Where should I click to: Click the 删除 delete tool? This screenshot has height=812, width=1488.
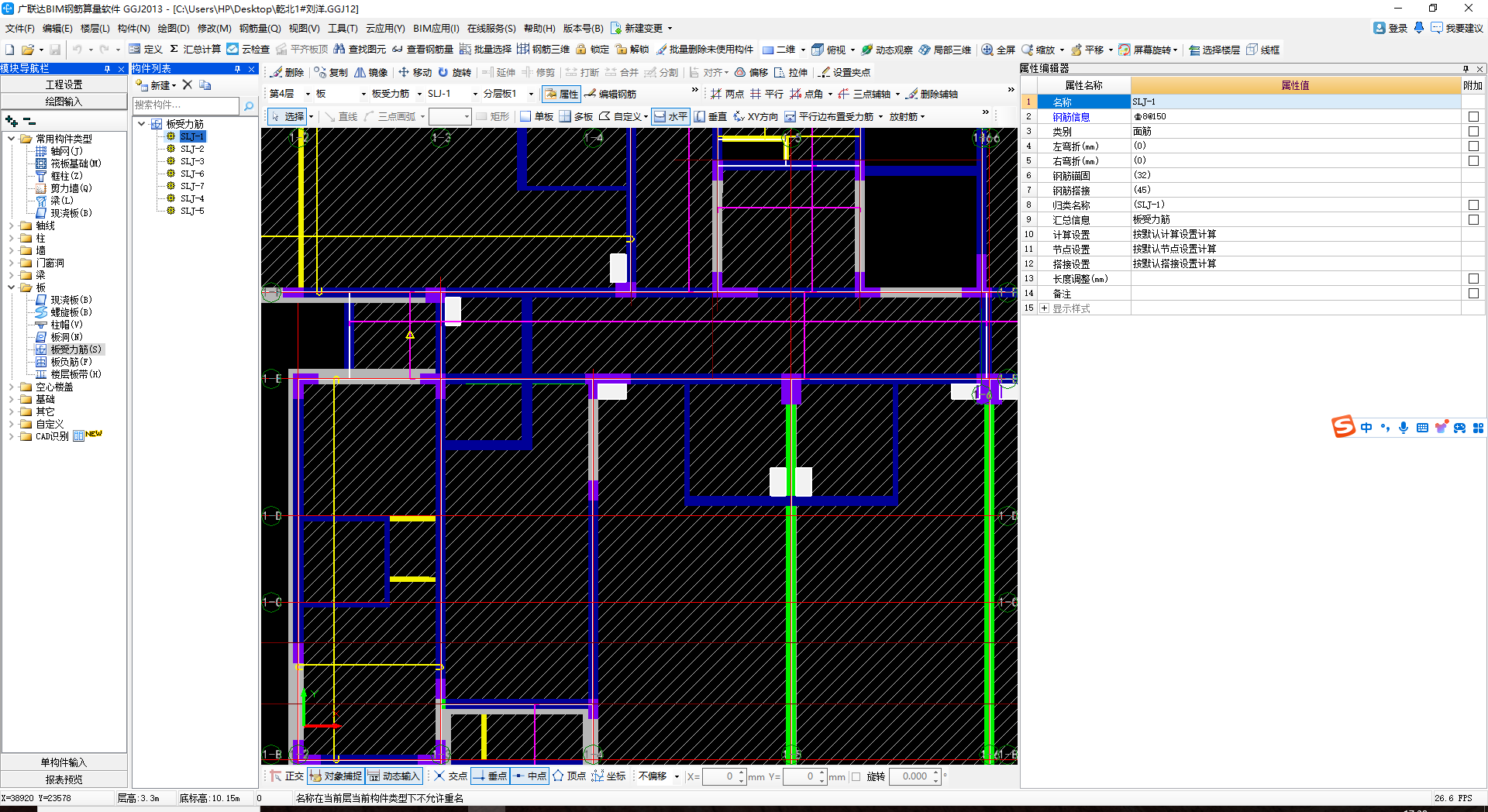click(x=287, y=72)
